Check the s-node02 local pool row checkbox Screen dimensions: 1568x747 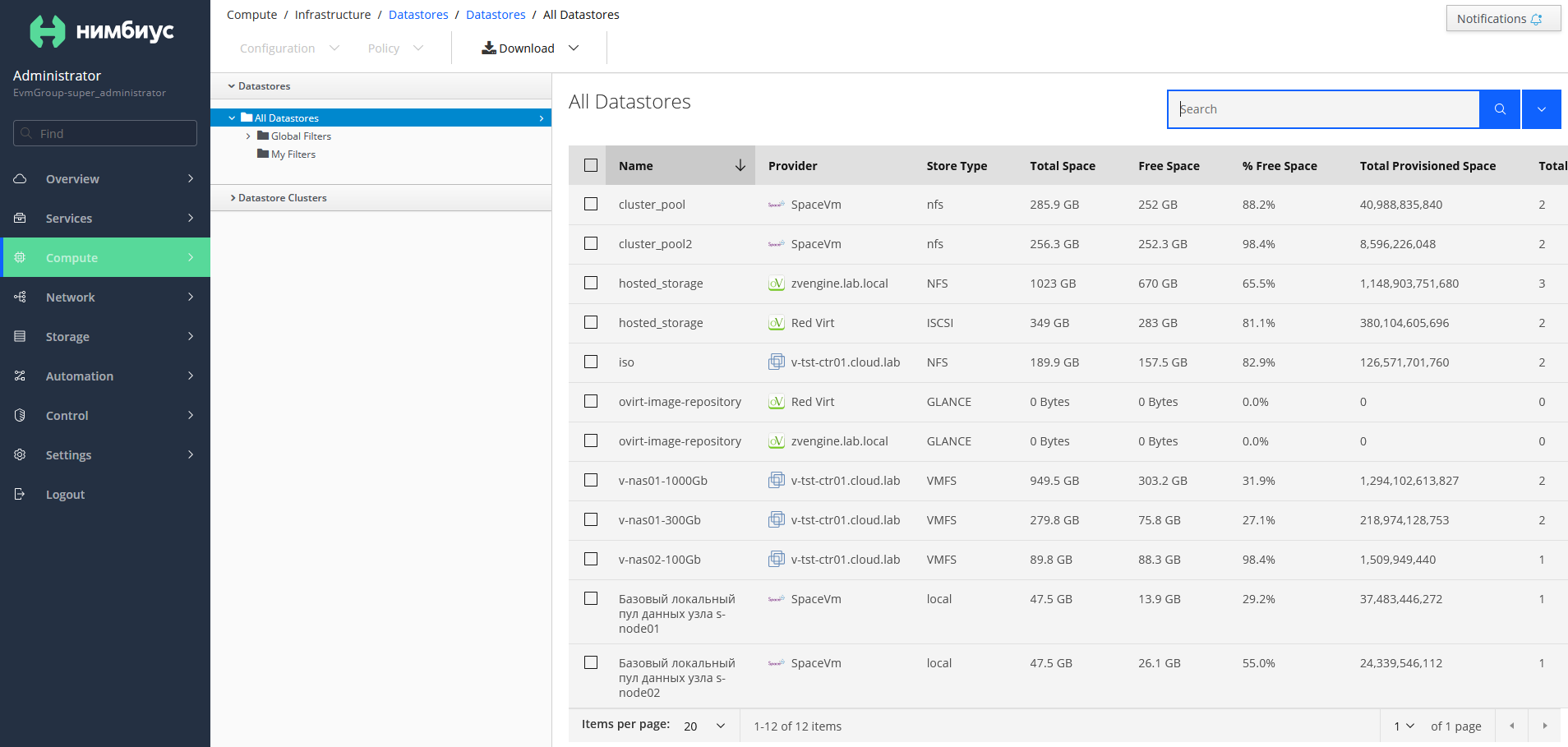(x=591, y=662)
